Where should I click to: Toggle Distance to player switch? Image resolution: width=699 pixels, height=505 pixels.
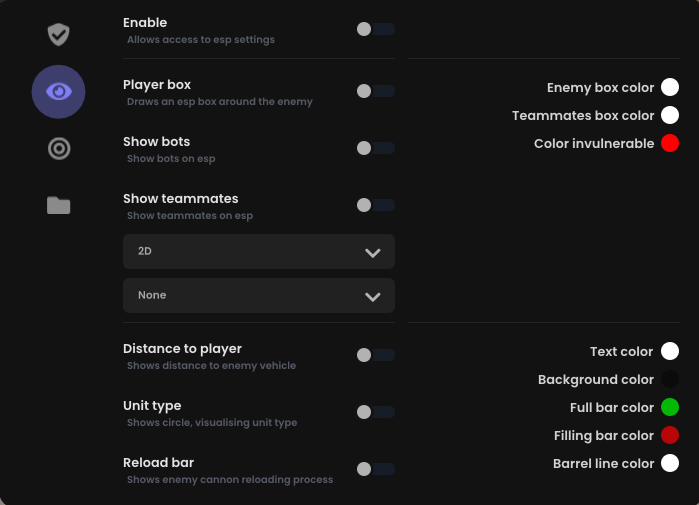point(375,355)
